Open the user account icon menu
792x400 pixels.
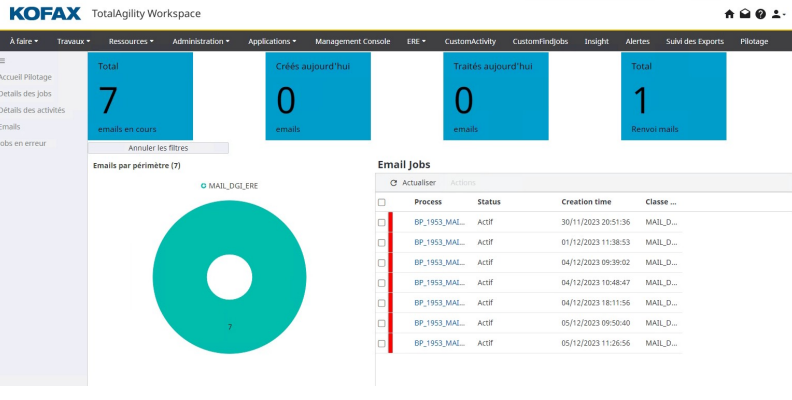[777, 14]
